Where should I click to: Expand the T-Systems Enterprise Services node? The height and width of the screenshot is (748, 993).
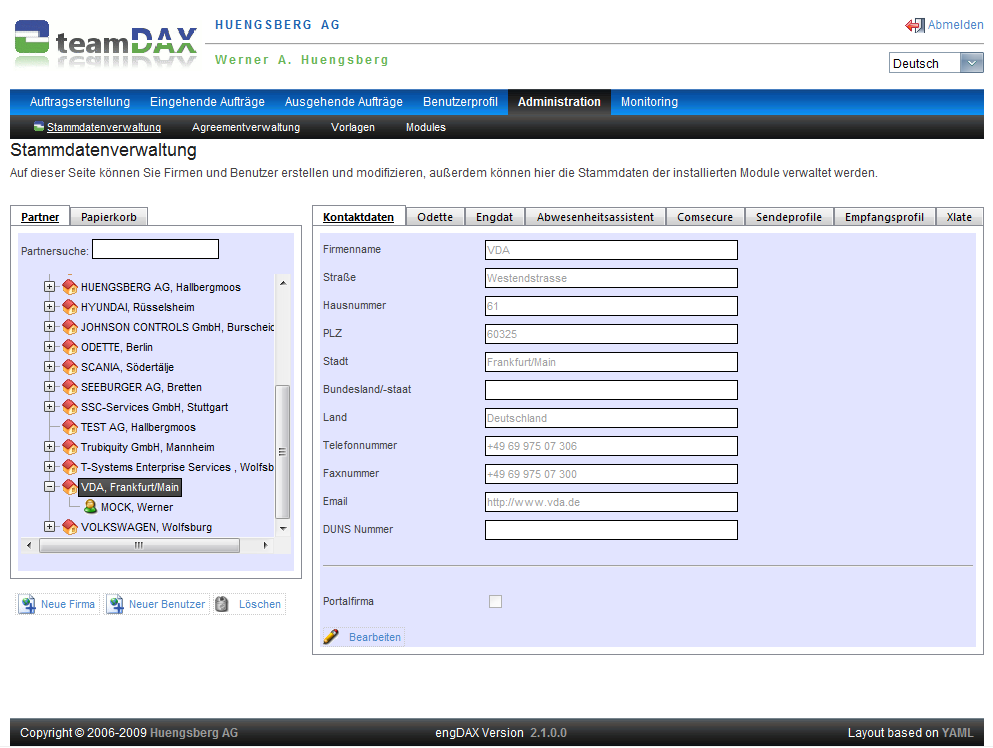49,467
